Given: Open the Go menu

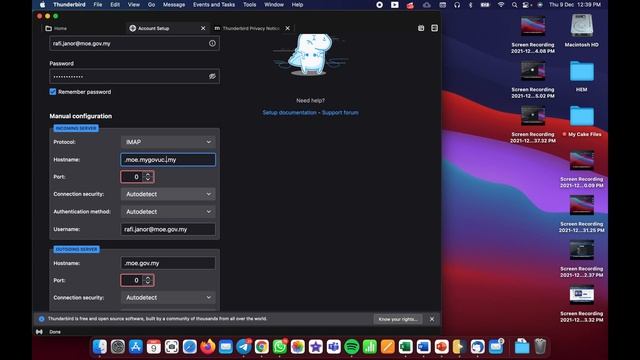Looking at the screenshot, I should (151, 4).
